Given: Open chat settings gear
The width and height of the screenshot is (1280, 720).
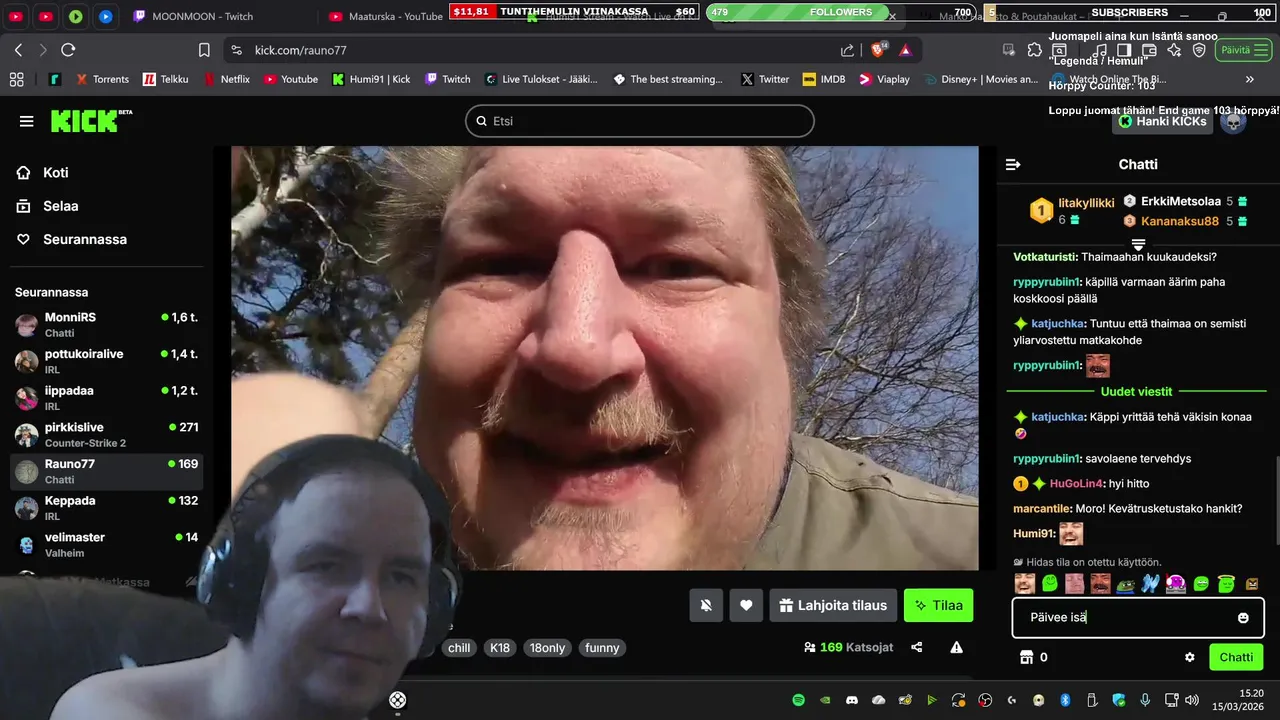Looking at the screenshot, I should point(1190,657).
